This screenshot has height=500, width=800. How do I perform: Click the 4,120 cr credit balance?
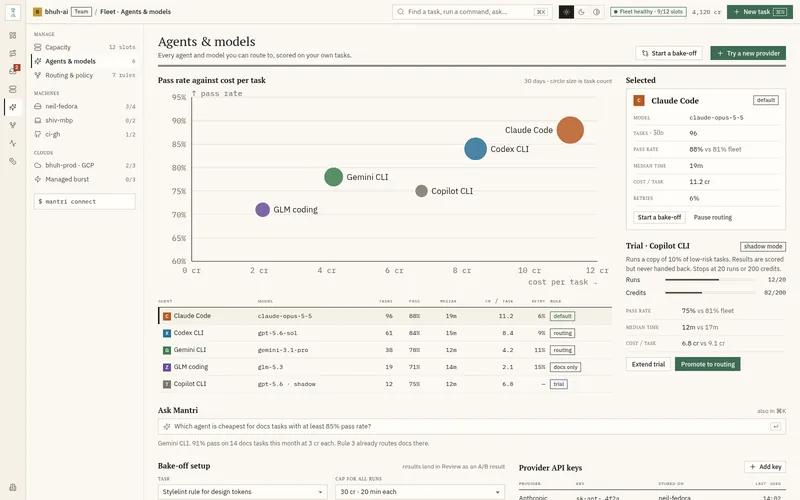[706, 12]
